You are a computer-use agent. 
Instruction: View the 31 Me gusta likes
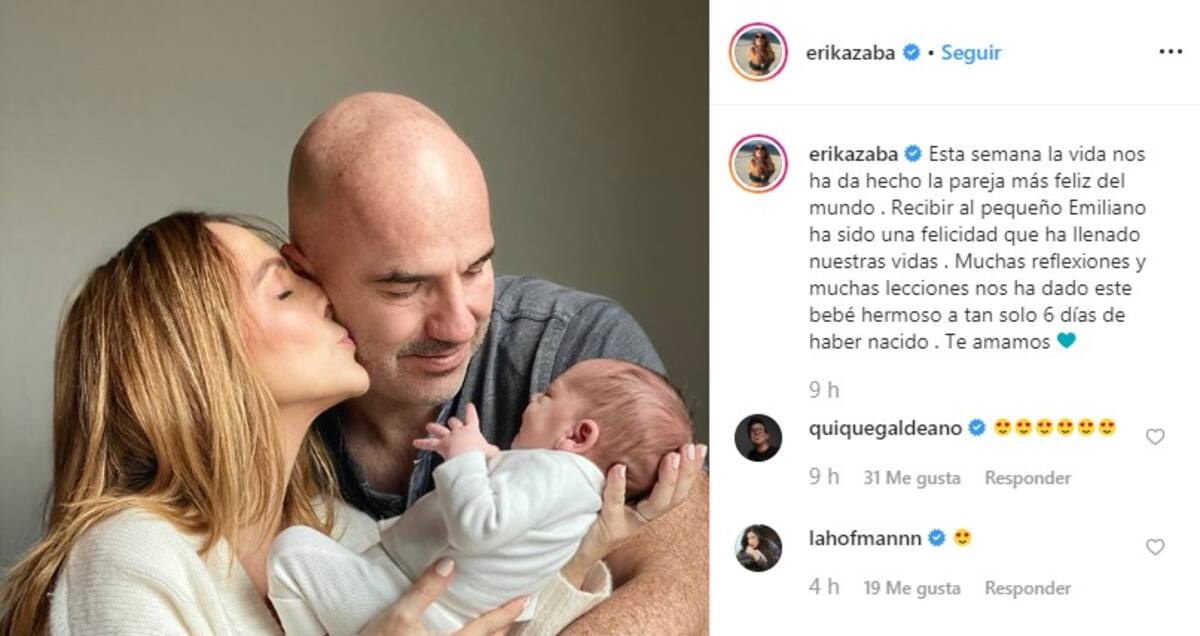[911, 478]
